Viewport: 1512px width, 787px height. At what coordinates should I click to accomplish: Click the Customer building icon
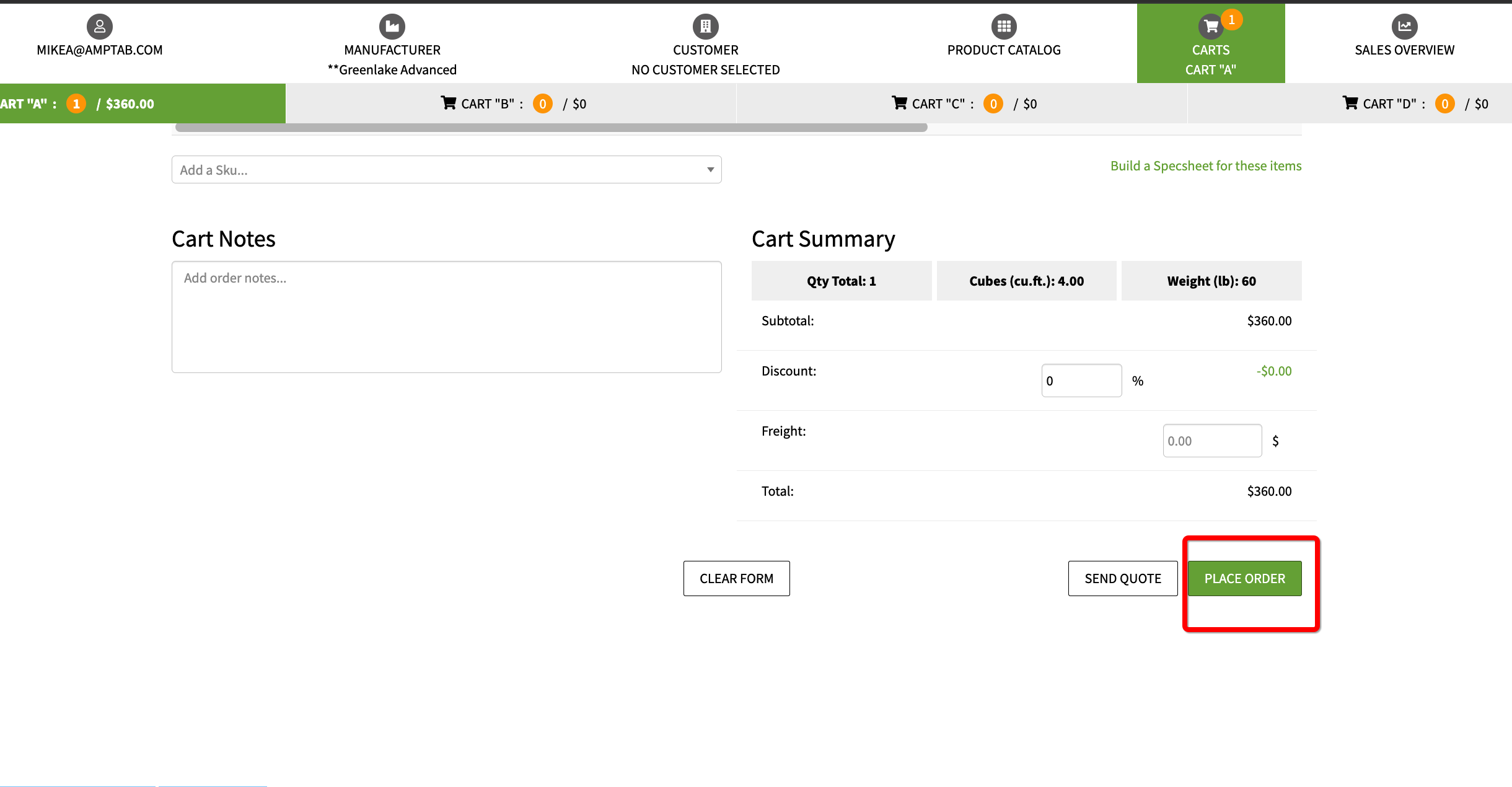pos(705,26)
